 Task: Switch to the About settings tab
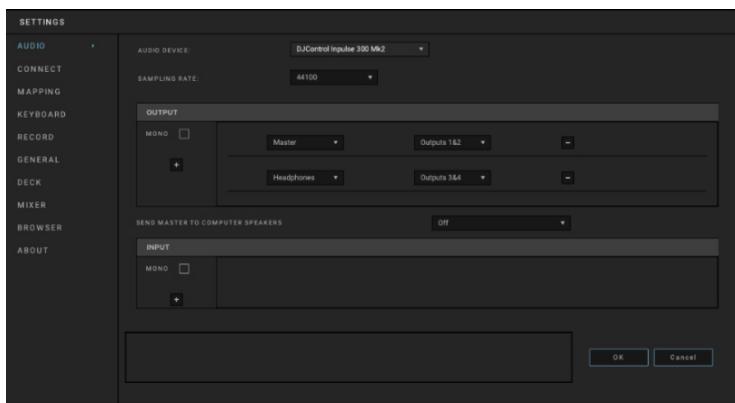(x=33, y=251)
